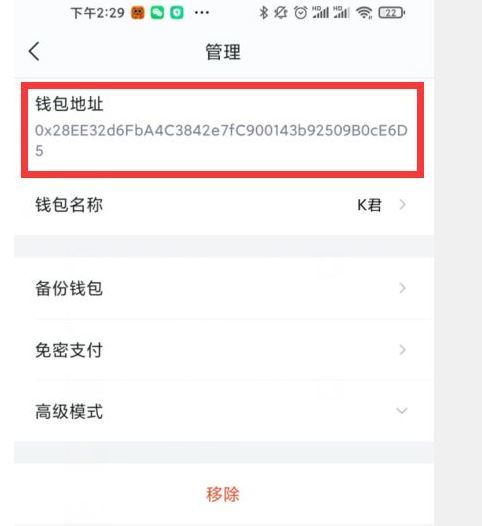Tap the battery indicator icon

coord(391,13)
